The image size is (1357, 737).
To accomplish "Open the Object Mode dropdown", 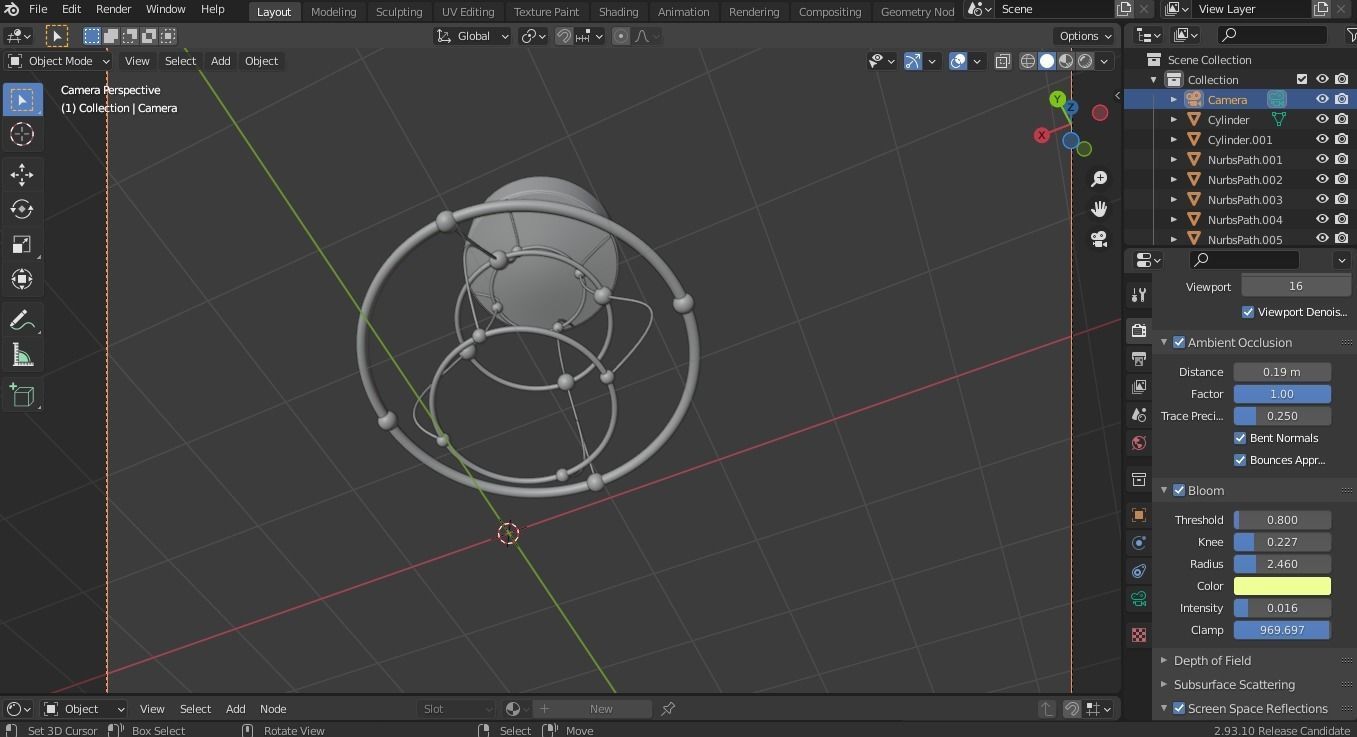I will 58,61.
